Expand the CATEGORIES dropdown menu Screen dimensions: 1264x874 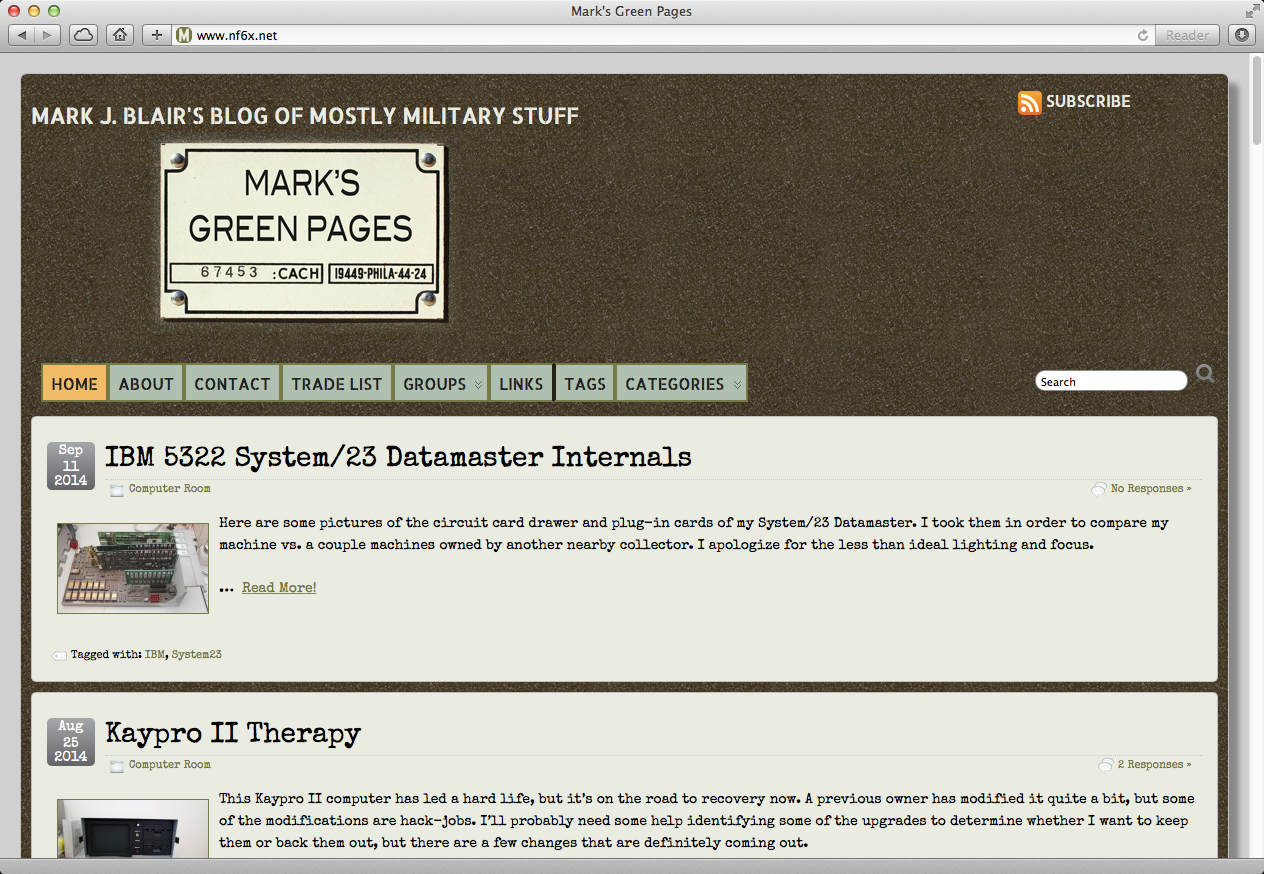tap(682, 383)
